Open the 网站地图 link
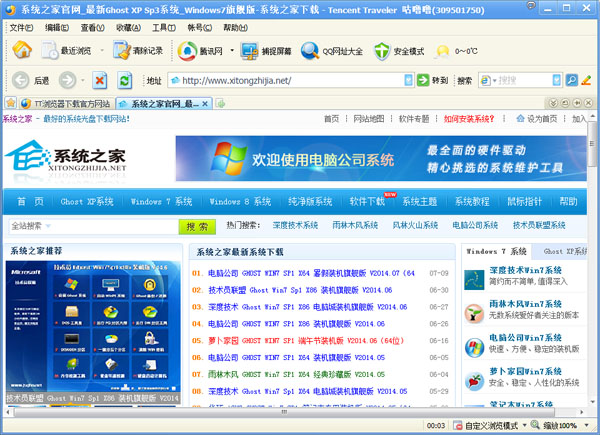This screenshot has height=435, width=600. 368,119
